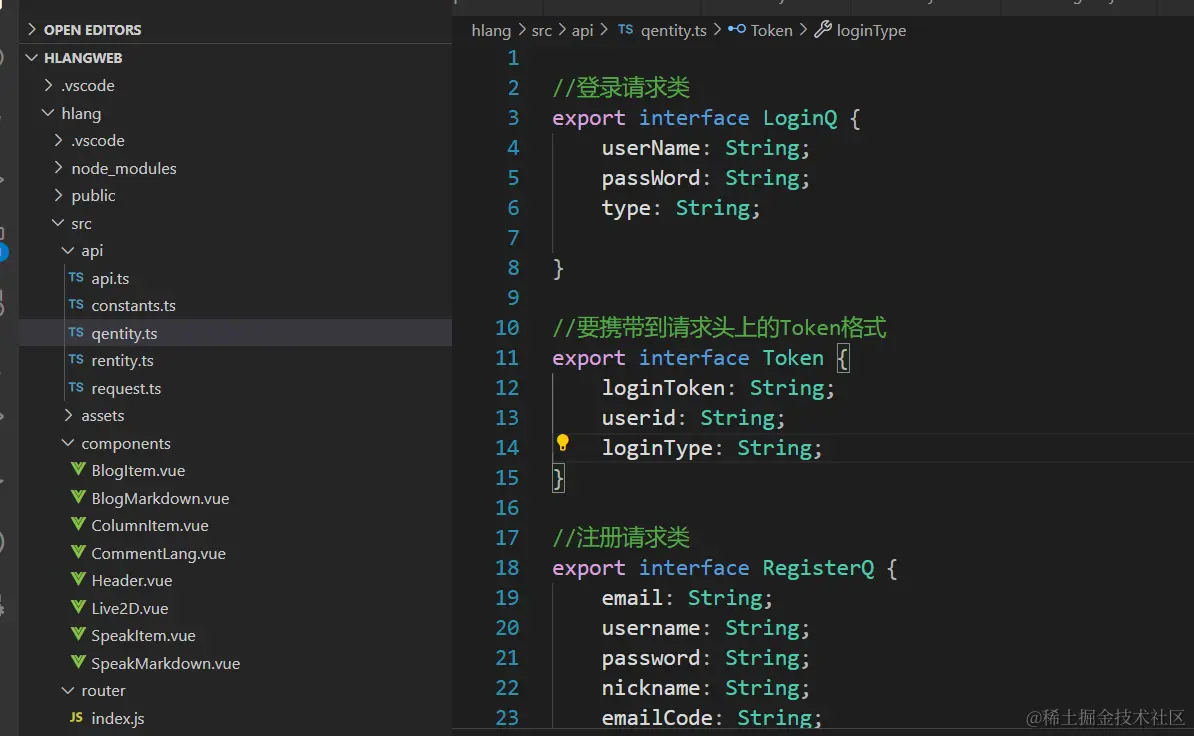Click the Vue icon beside Header.vue

click(x=78, y=579)
